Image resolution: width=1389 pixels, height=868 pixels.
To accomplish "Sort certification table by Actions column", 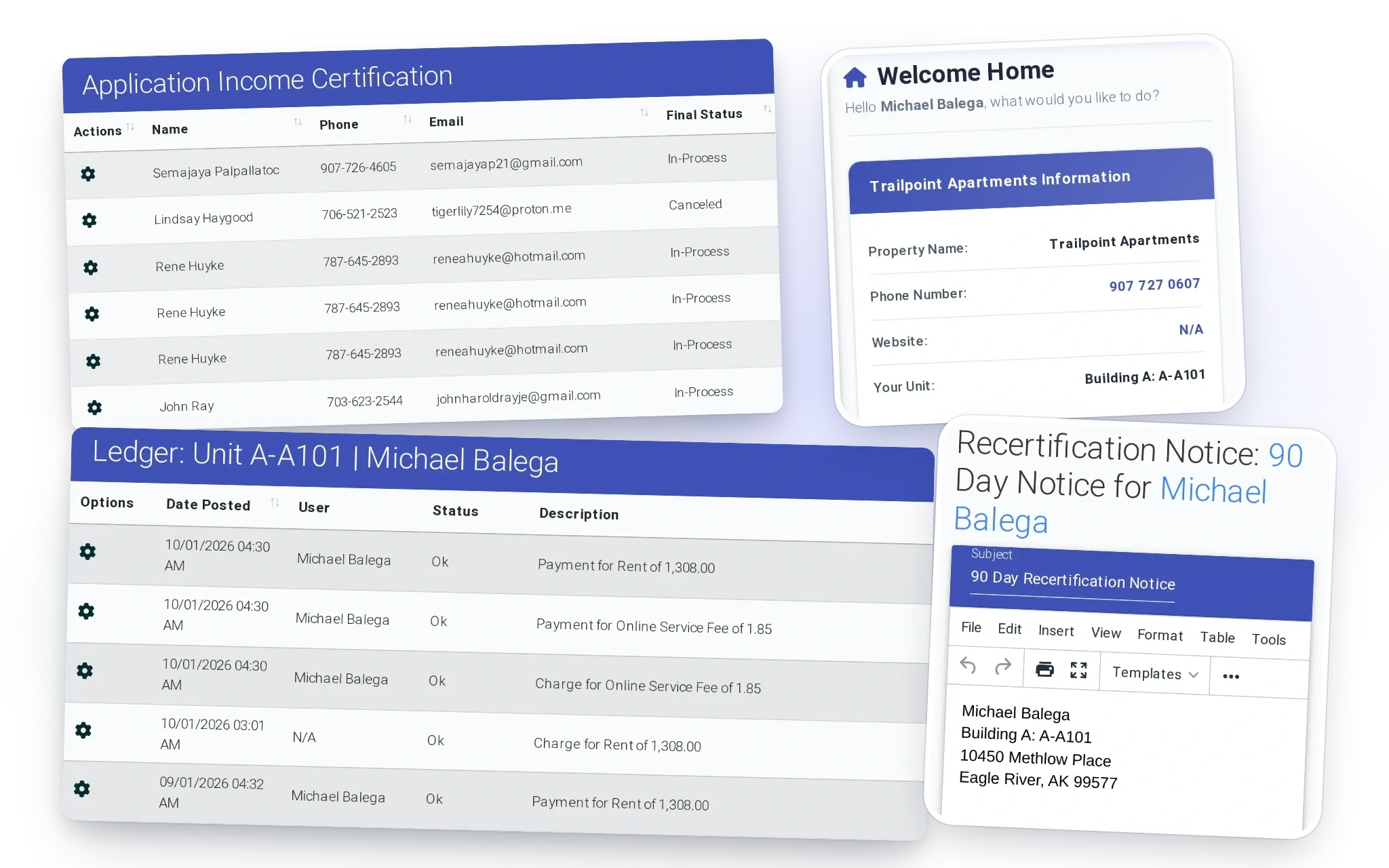I will (x=130, y=127).
